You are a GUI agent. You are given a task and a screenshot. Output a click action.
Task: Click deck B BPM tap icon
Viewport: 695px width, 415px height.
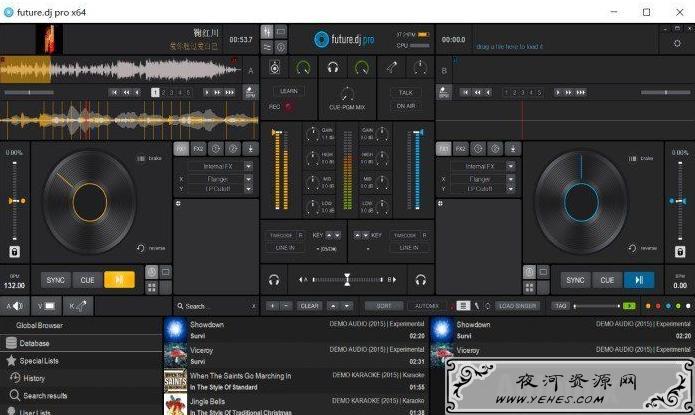click(x=443, y=92)
